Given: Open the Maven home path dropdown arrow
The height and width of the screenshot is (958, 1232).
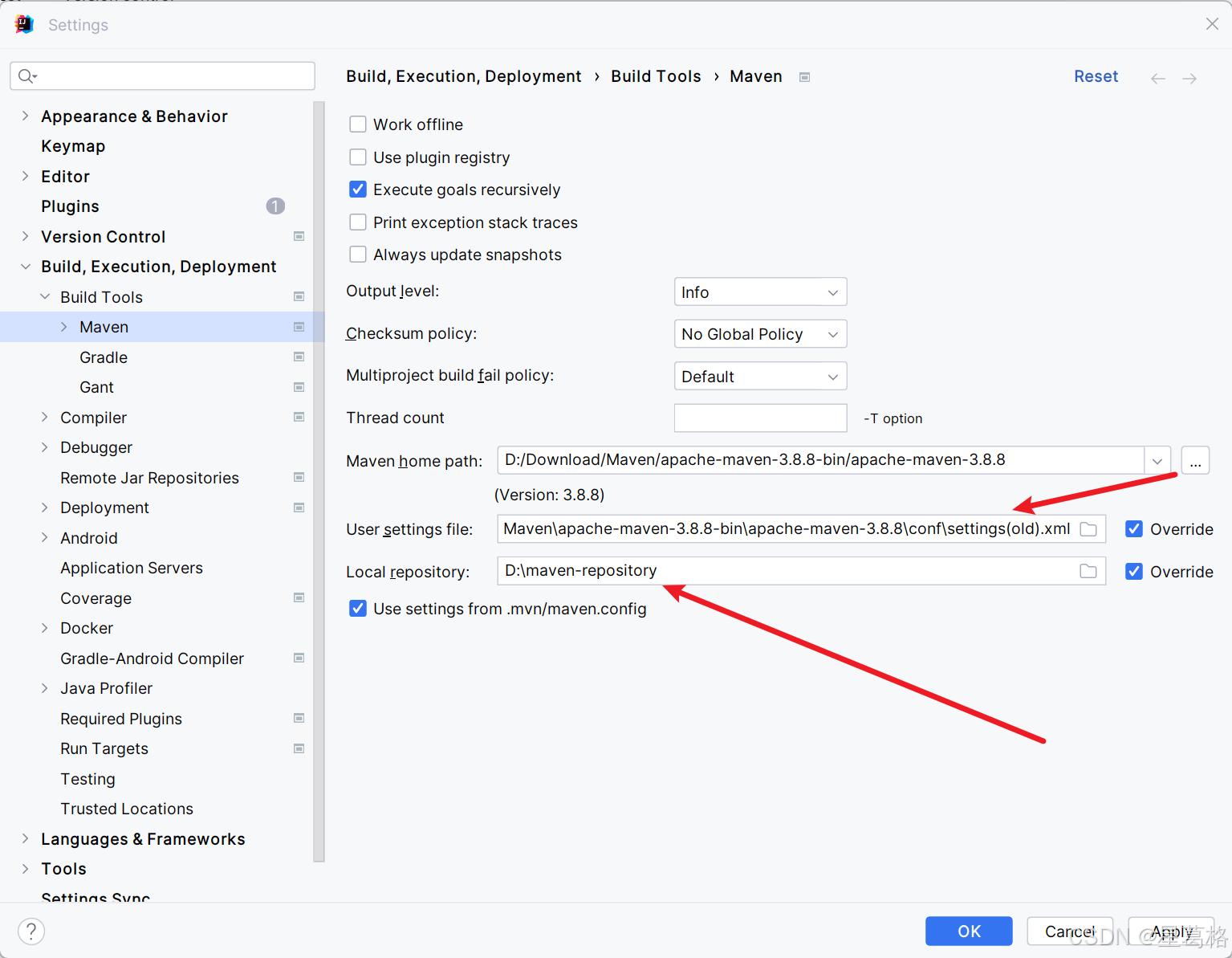Looking at the screenshot, I should pos(1157,461).
